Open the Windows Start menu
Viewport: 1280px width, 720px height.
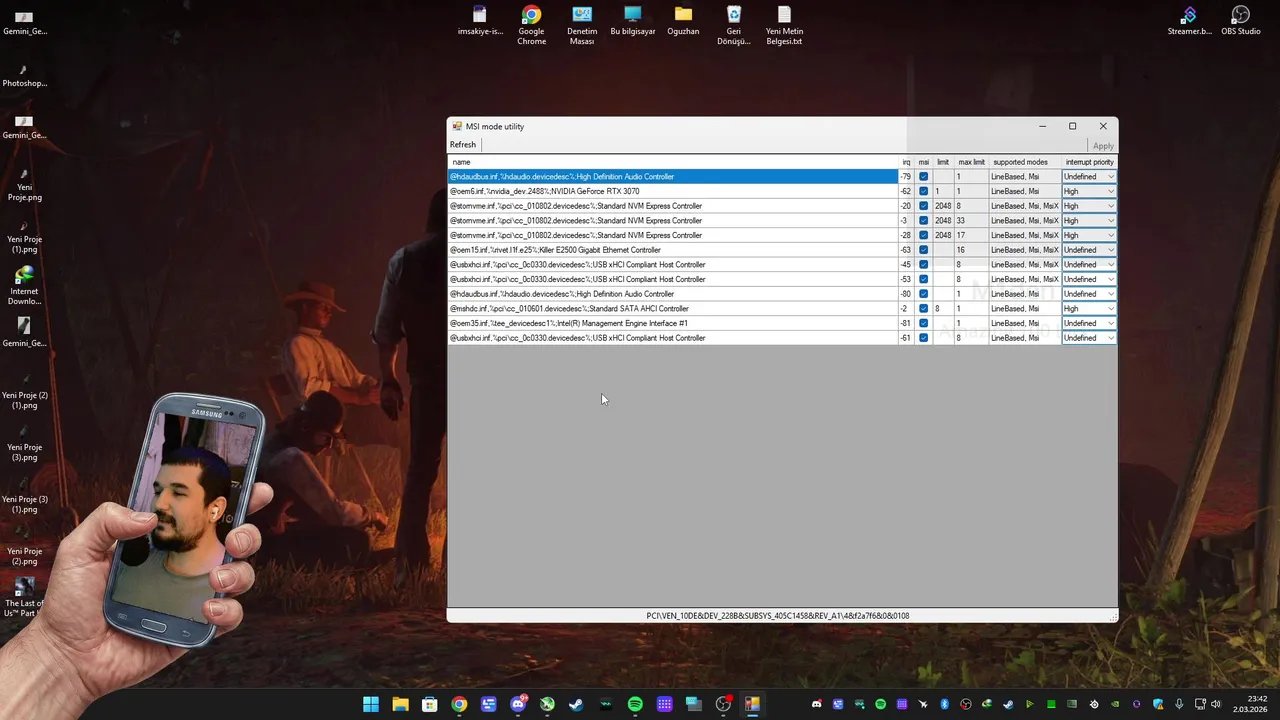371,704
